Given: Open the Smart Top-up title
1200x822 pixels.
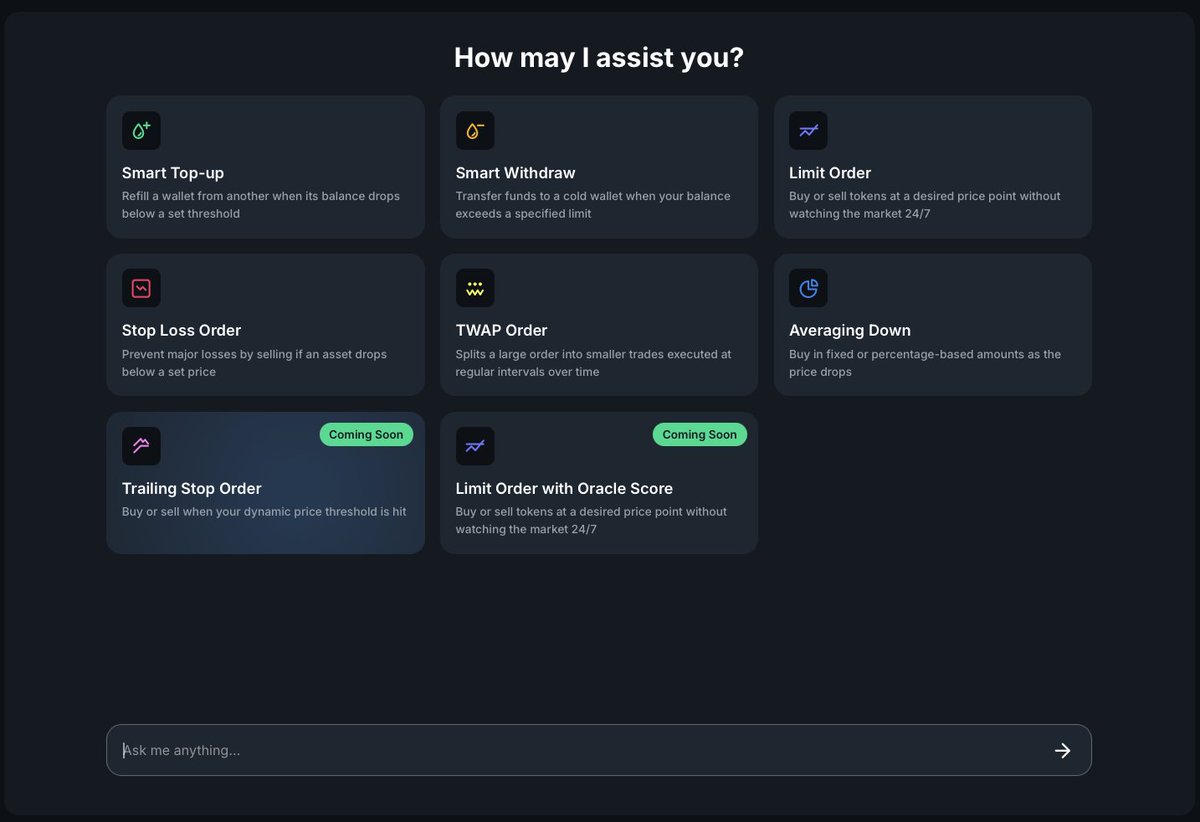Looking at the screenshot, I should (x=173, y=173).
